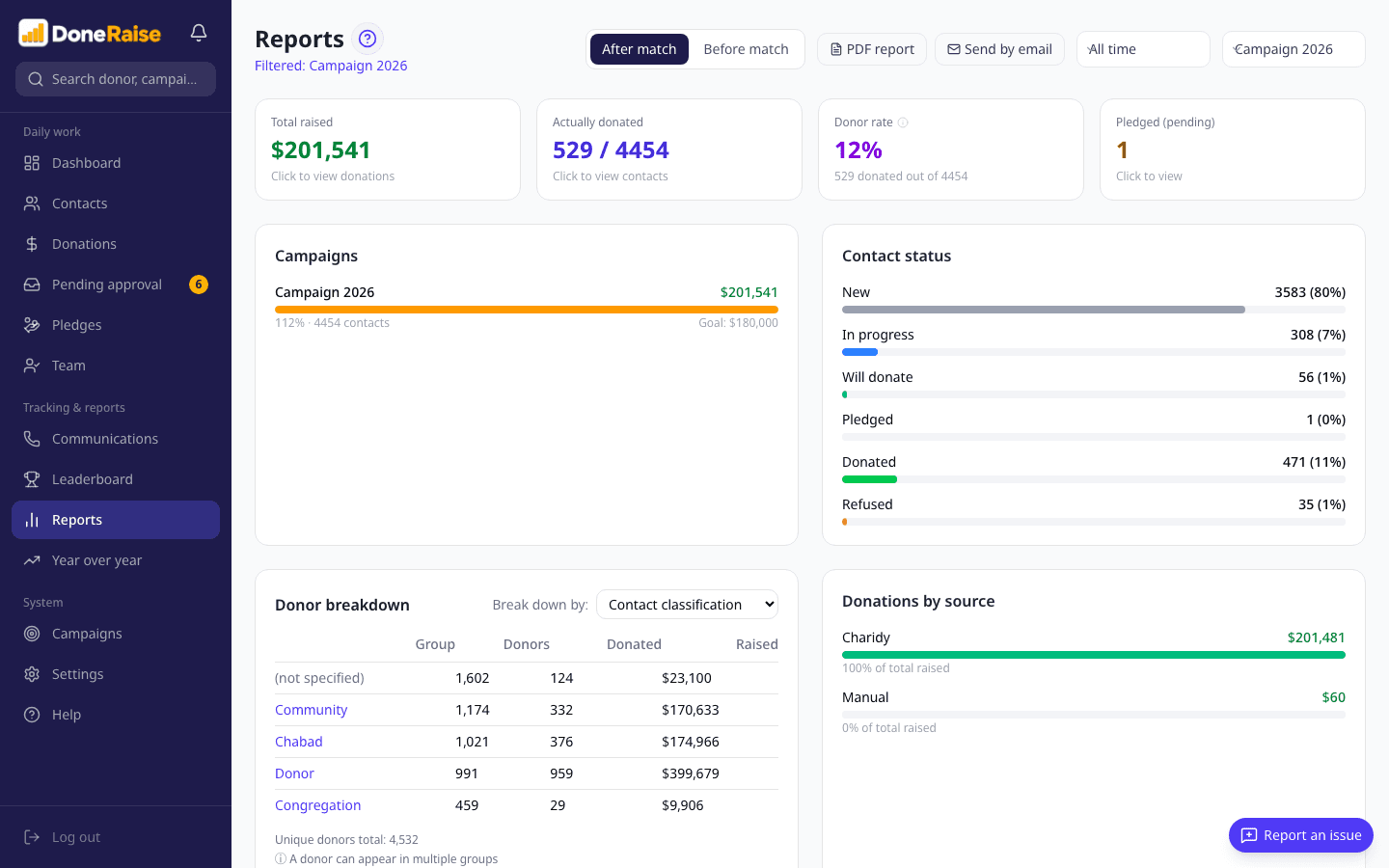The height and width of the screenshot is (868, 1389).
Task: Click Log out
Action: point(116,837)
